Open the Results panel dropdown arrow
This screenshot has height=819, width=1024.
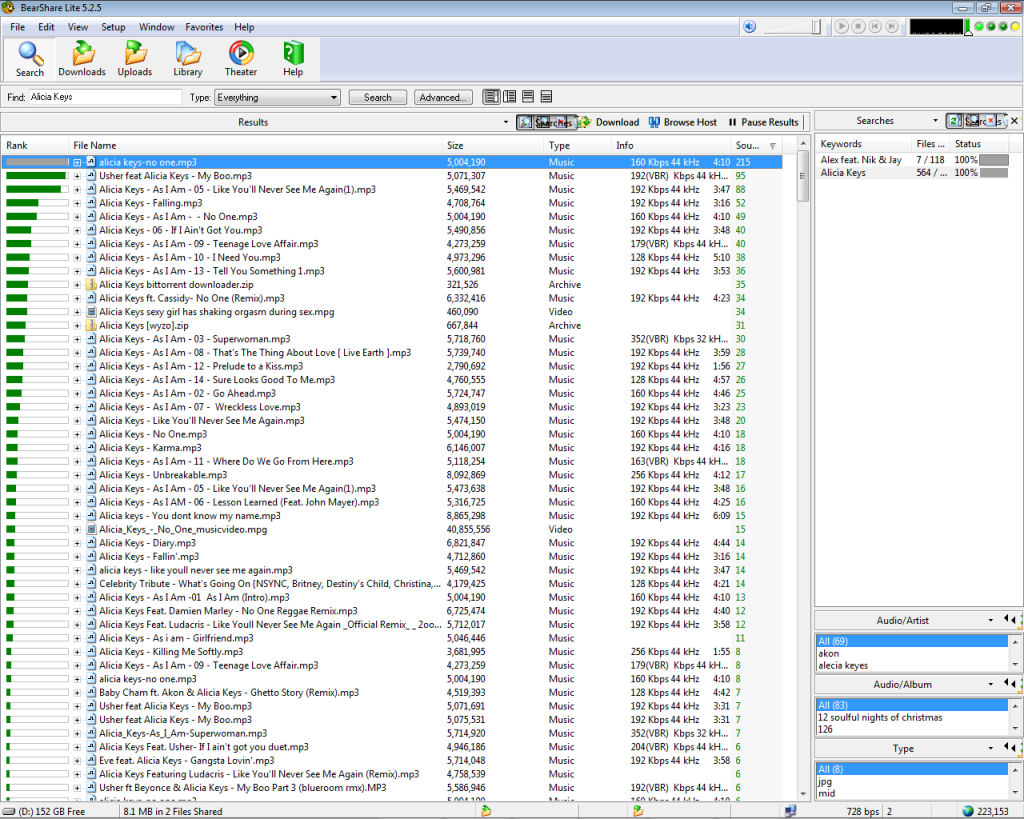(x=505, y=122)
